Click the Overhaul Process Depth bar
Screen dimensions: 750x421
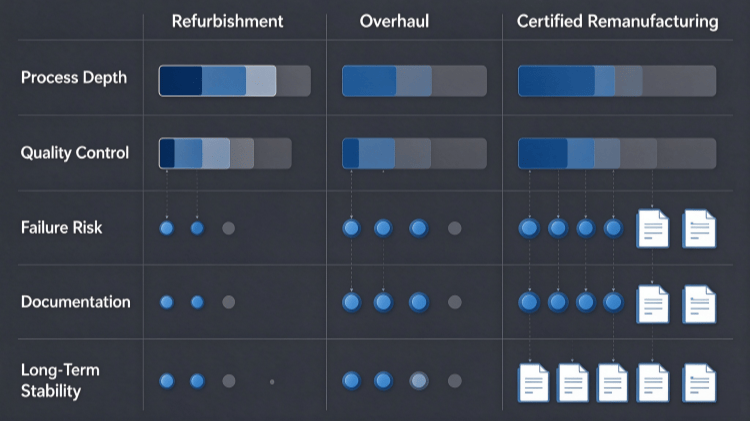pos(414,81)
